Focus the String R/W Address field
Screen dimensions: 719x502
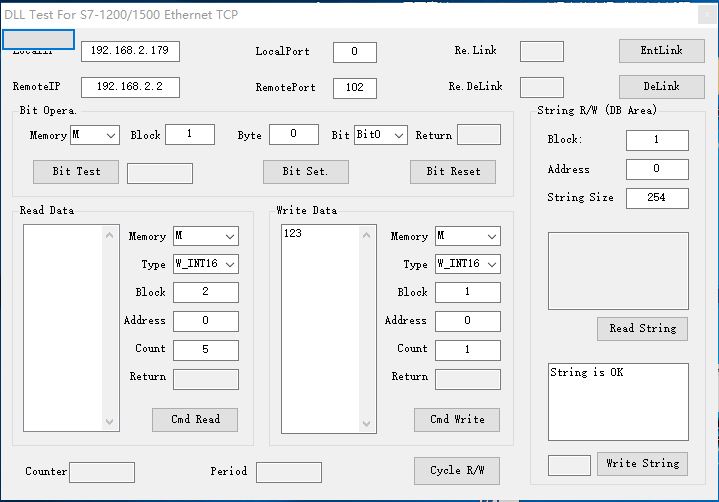pyautogui.click(x=657, y=169)
